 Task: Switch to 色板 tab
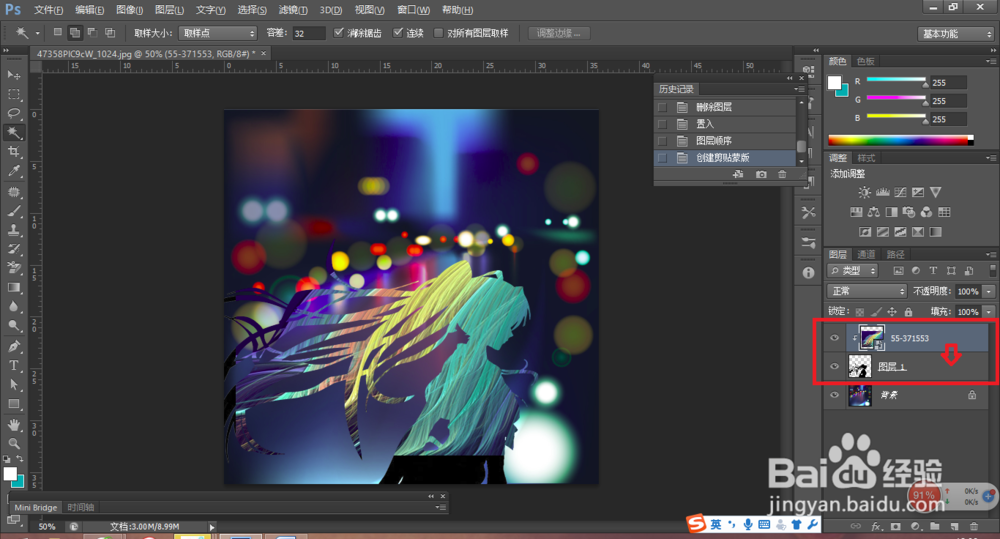point(865,61)
